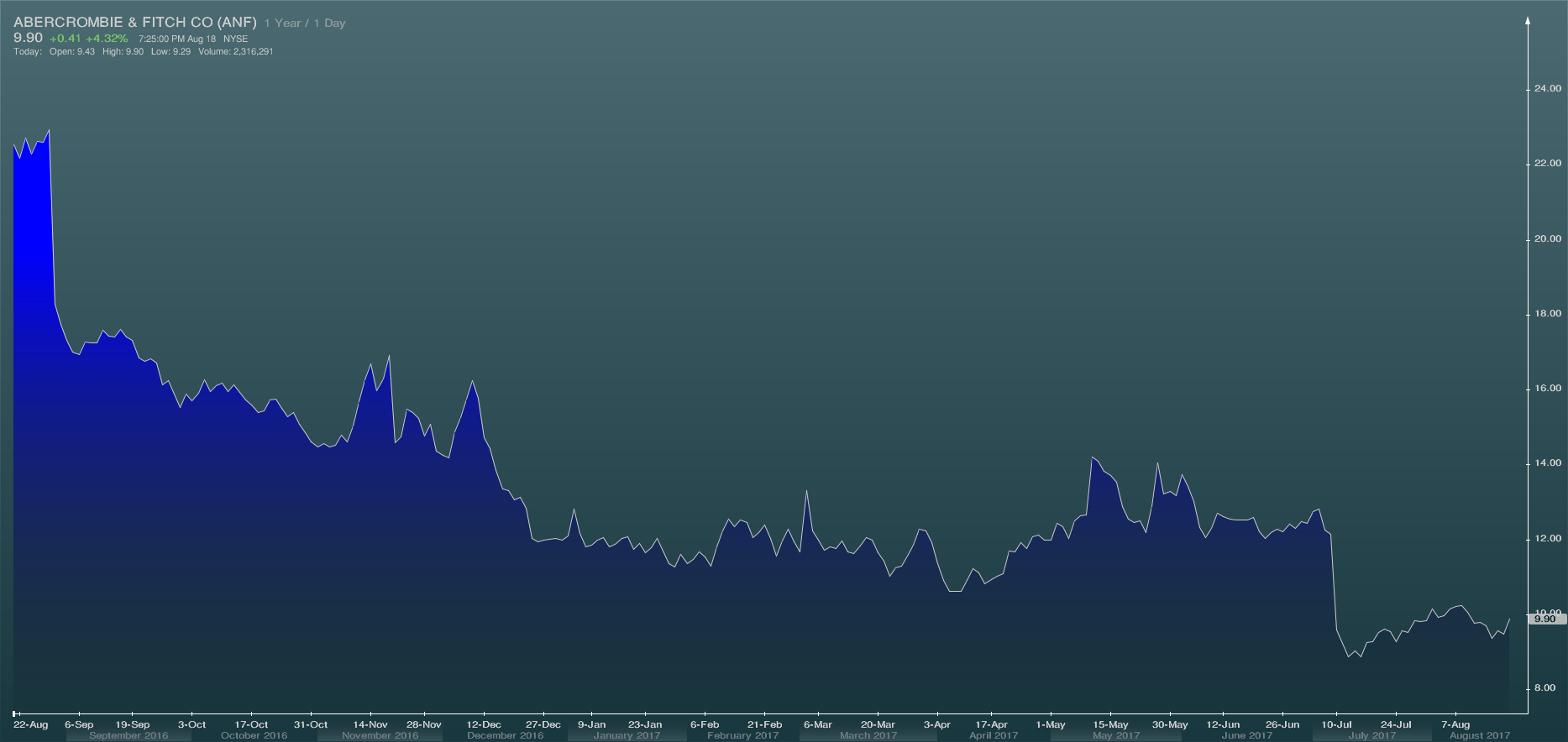Click the +0.41 price change value
This screenshot has height=742, width=1568.
pos(66,39)
